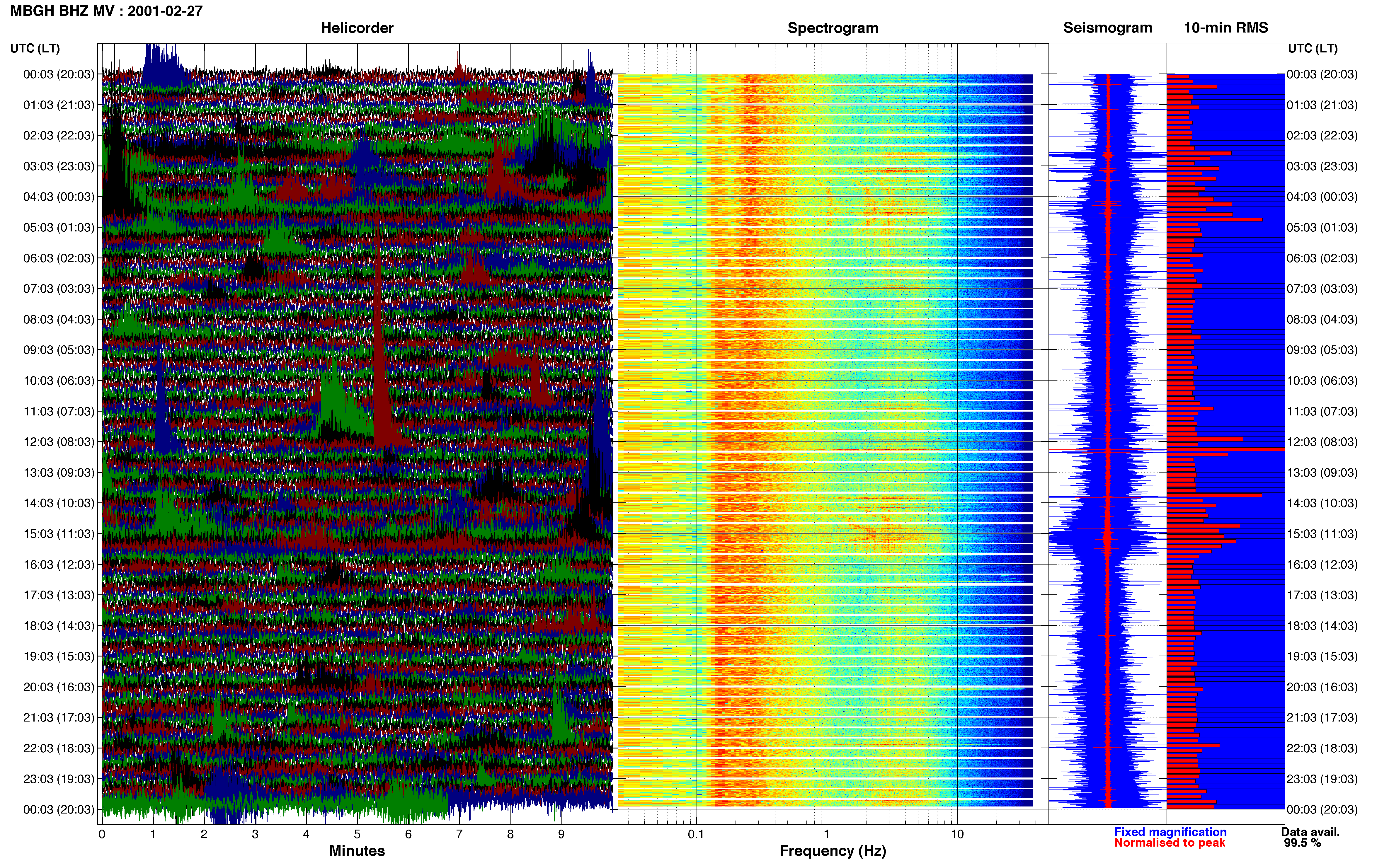This screenshot has height=868, width=1389.
Task: Click the 'Minutes' x-axis label
Action: [357, 851]
